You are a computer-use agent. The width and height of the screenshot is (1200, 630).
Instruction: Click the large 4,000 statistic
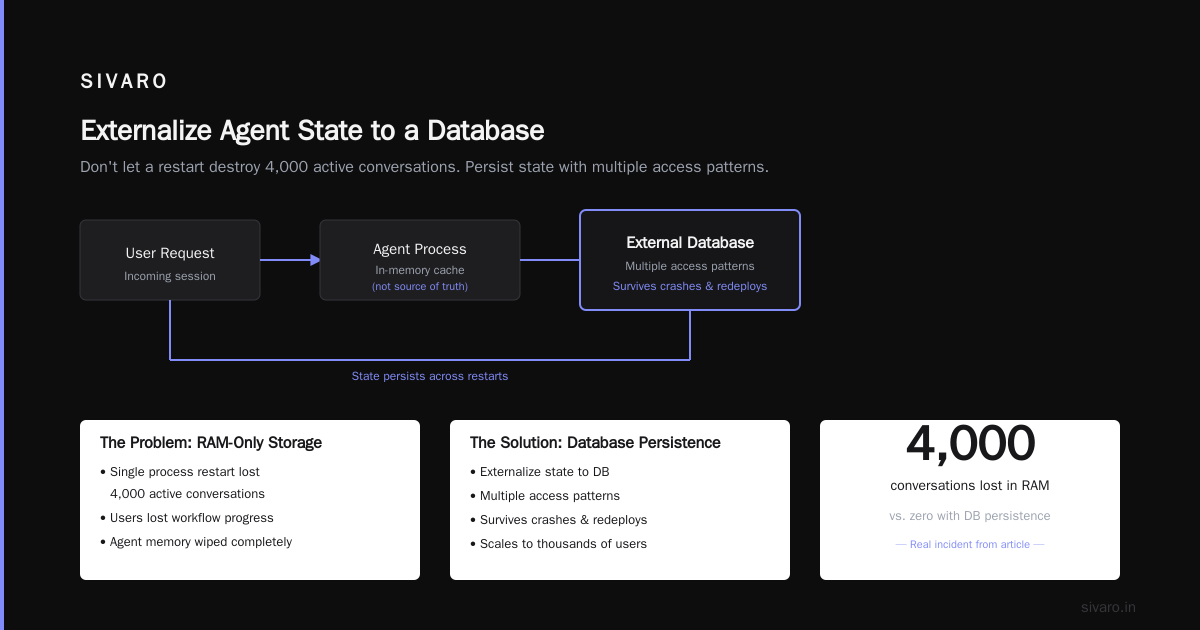(970, 444)
